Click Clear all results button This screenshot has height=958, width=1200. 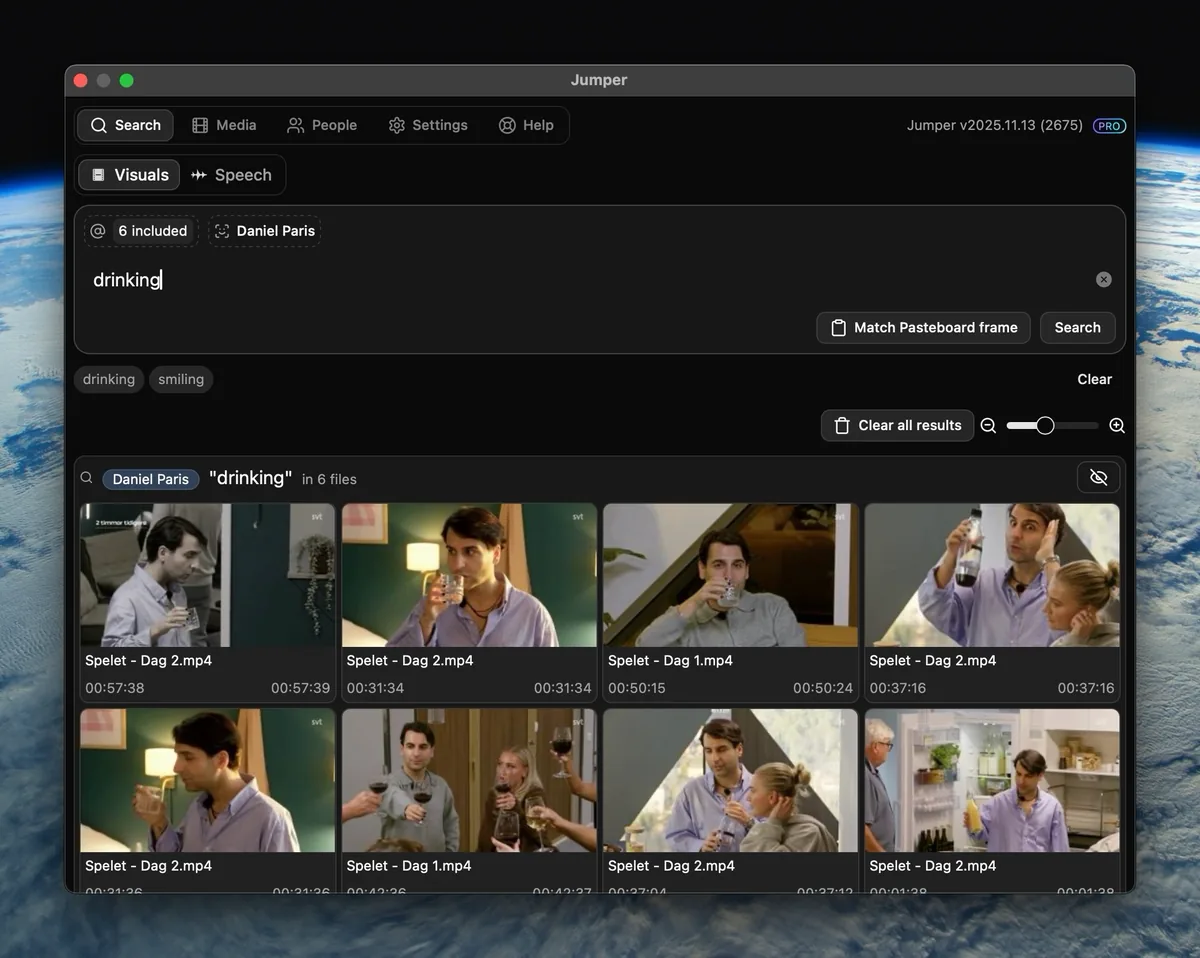point(897,426)
